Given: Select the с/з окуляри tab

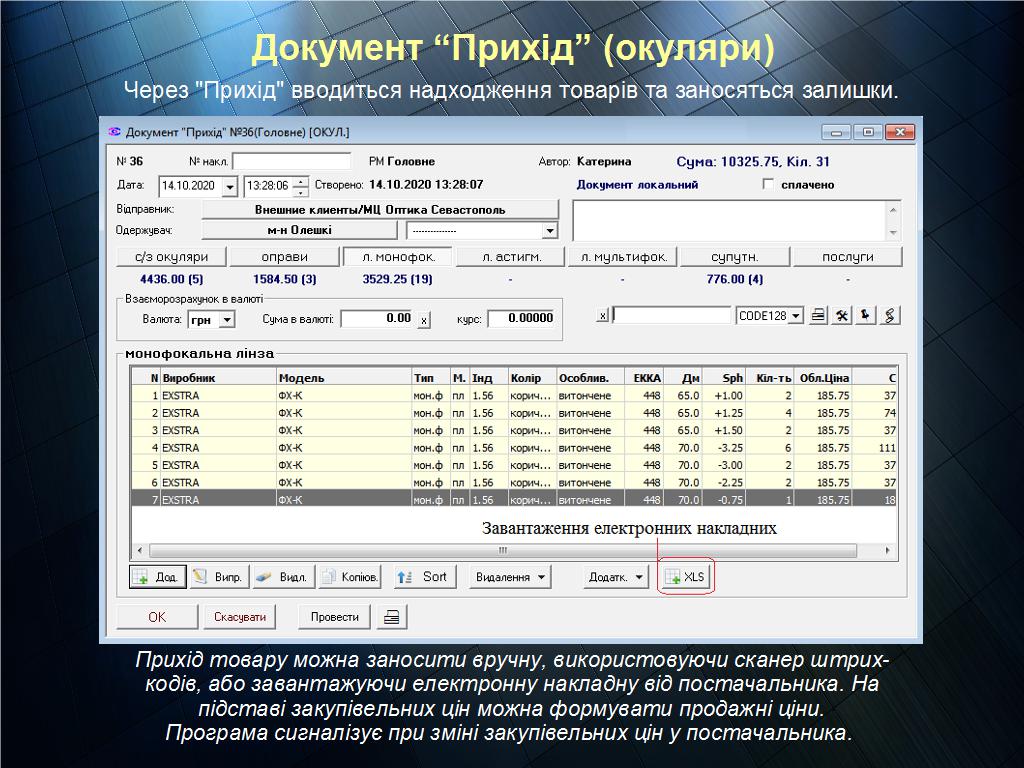Looking at the screenshot, I should coord(171,257).
